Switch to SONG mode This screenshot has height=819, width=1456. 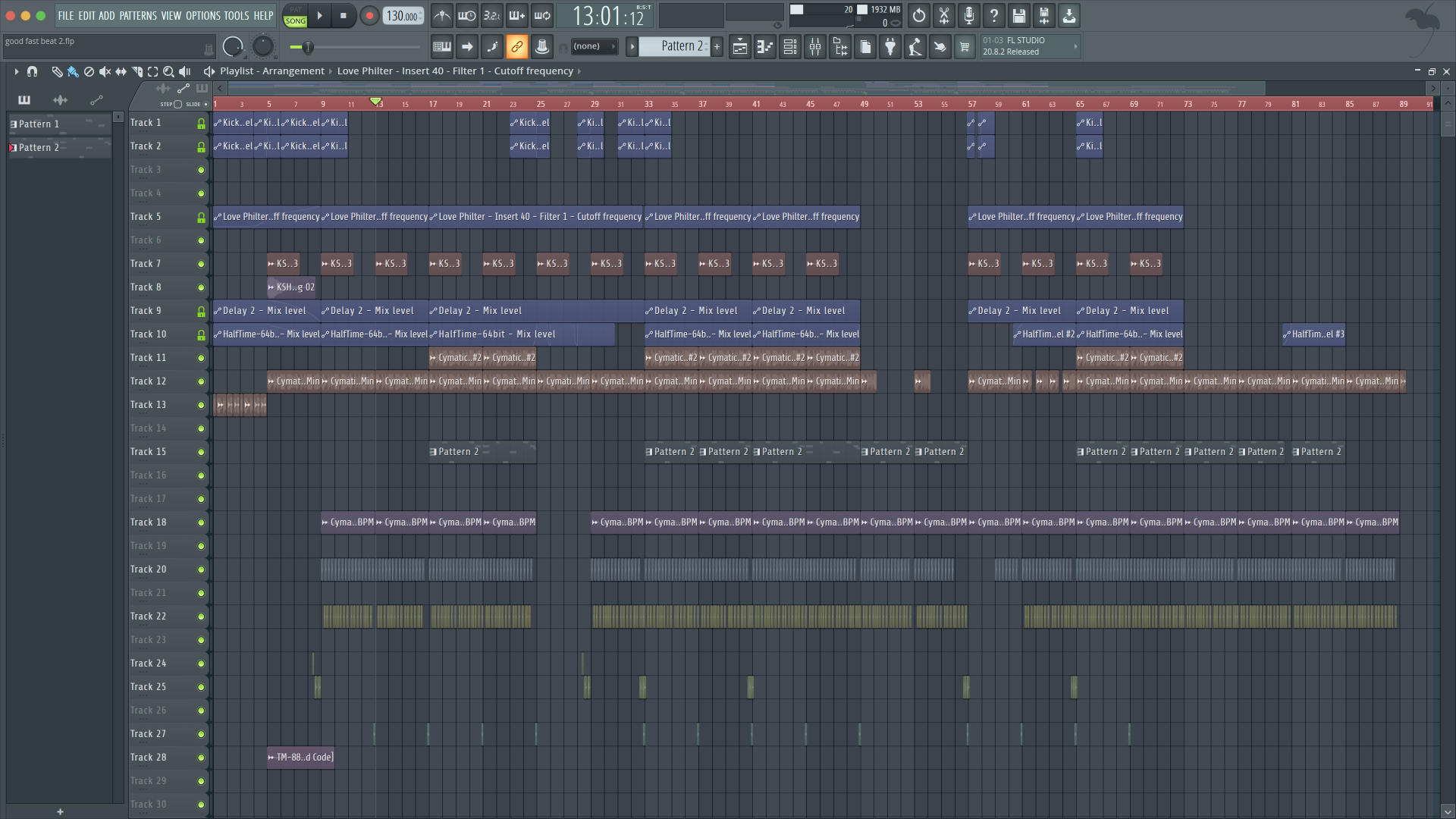(x=296, y=21)
